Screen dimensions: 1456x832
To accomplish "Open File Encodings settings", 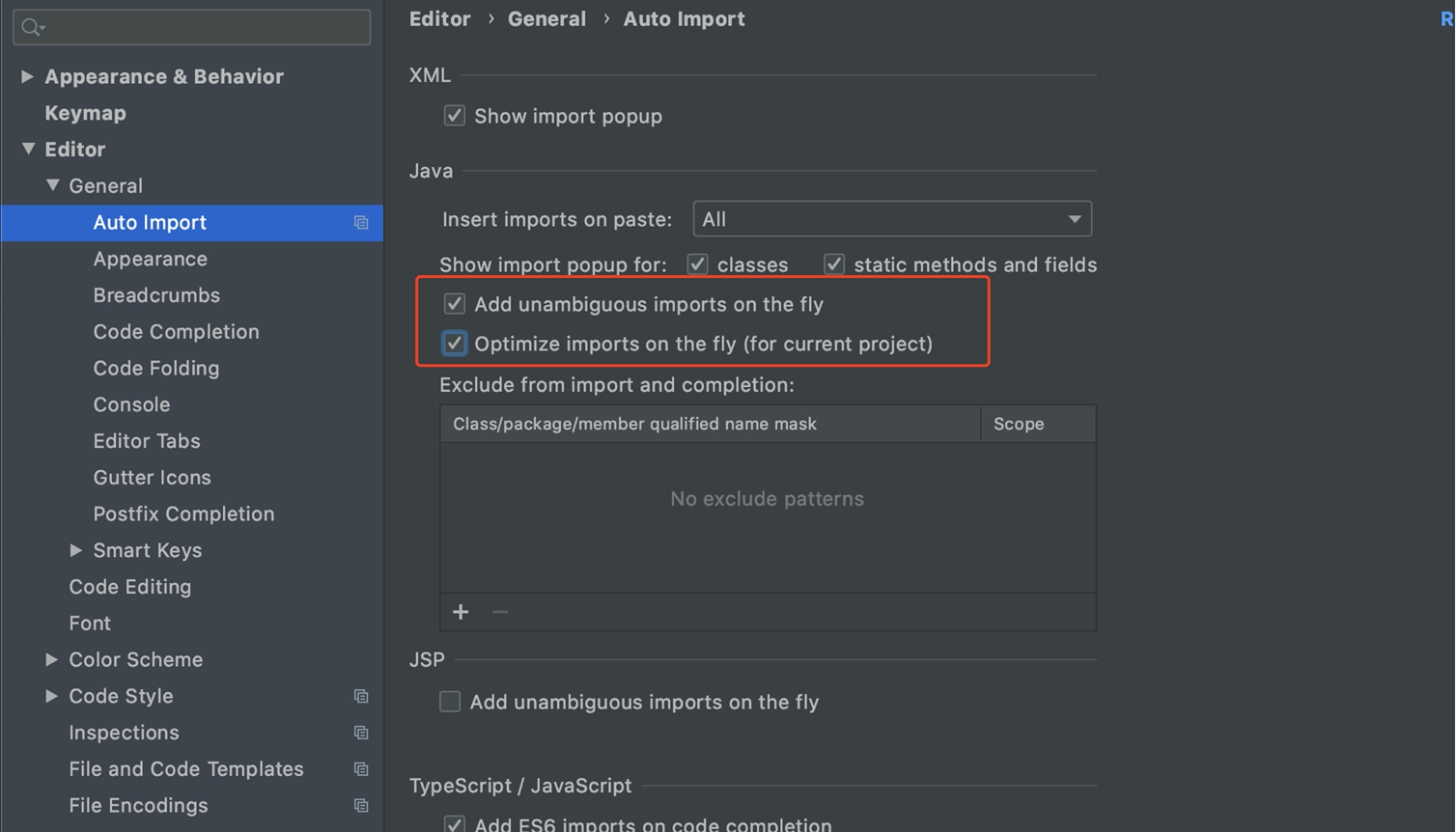I will point(138,806).
